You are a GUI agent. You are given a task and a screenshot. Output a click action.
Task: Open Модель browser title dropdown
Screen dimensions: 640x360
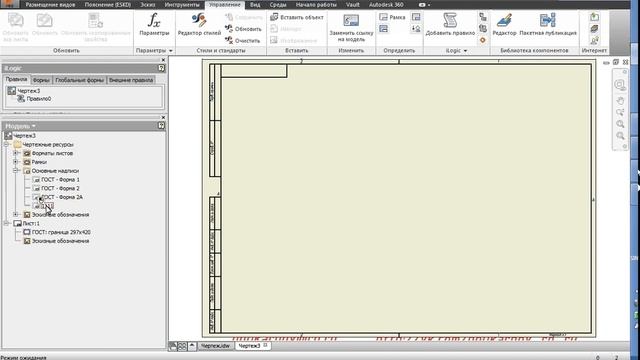pos(33,126)
